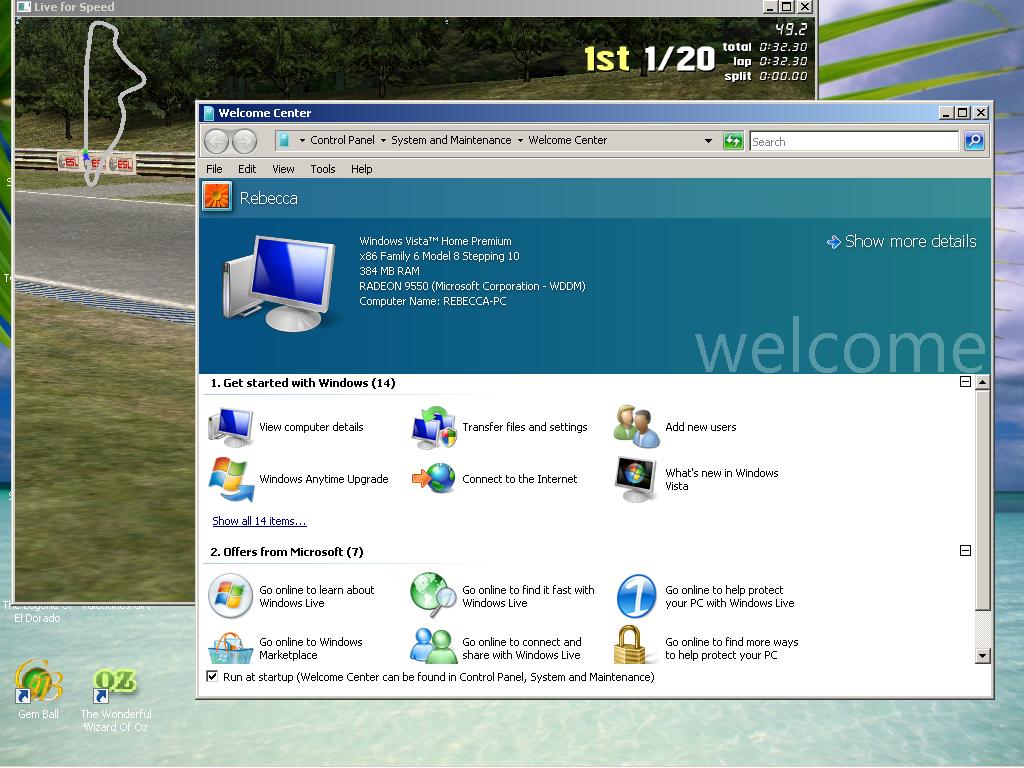Viewport: 1024px width, 768px height.
Task: Click the 1. Get started with Windows heading
Action: (x=303, y=383)
